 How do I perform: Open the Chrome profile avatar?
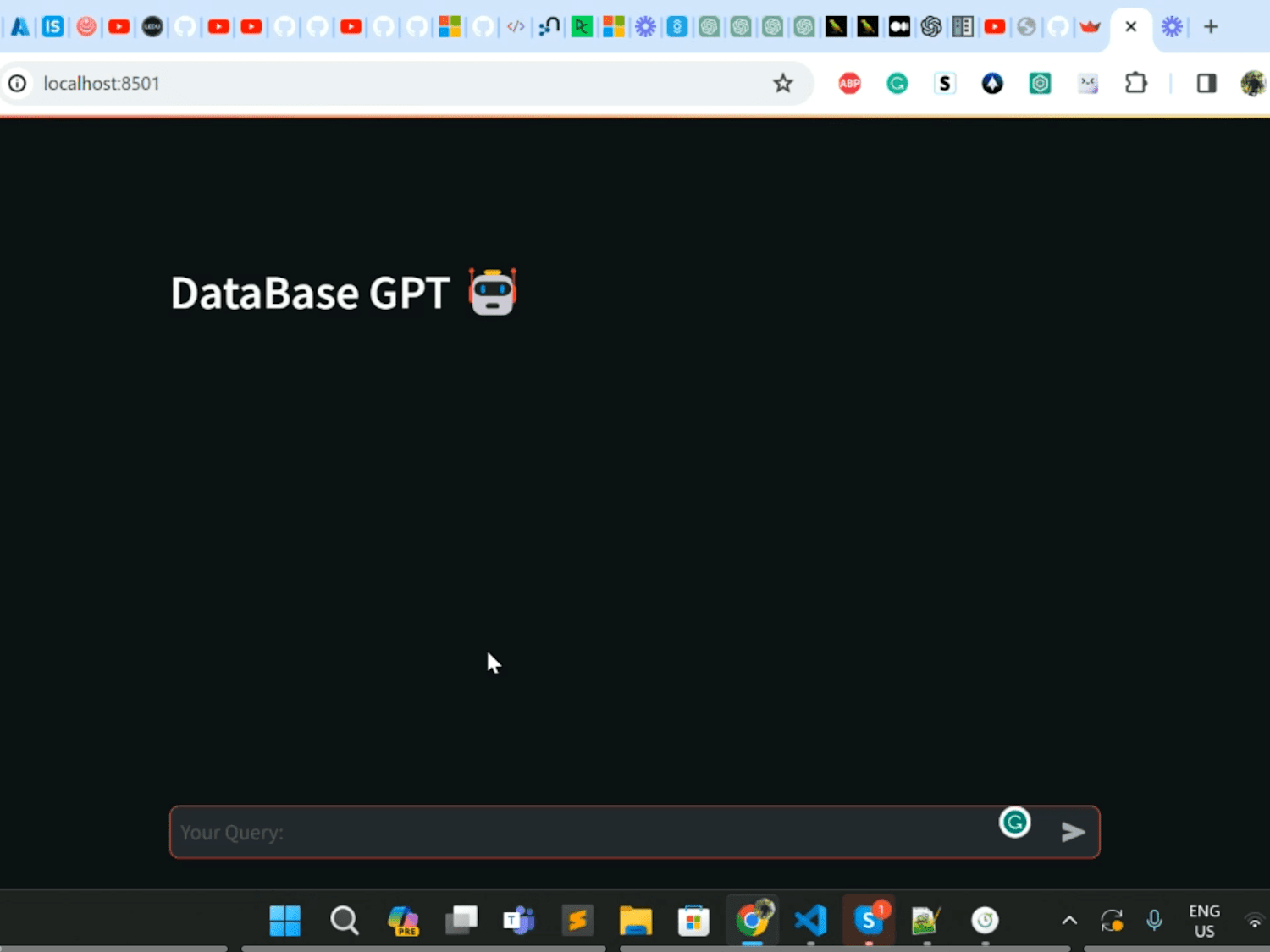pyautogui.click(x=1253, y=83)
